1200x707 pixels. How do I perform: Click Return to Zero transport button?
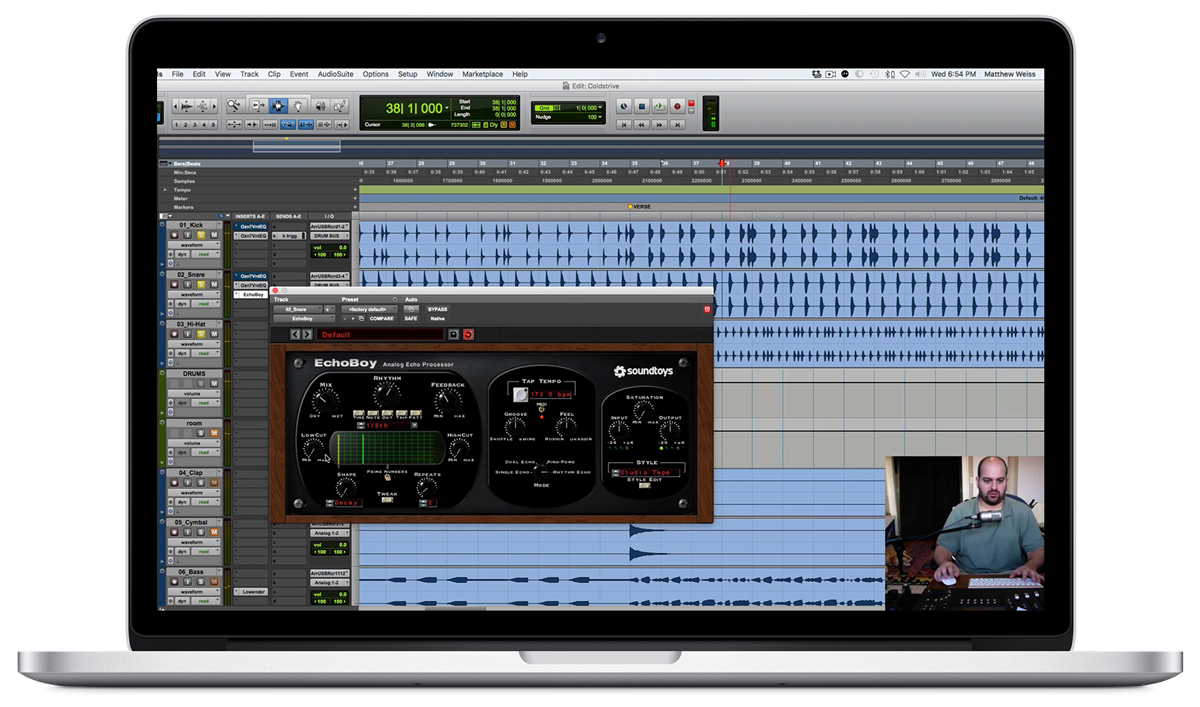(x=623, y=124)
